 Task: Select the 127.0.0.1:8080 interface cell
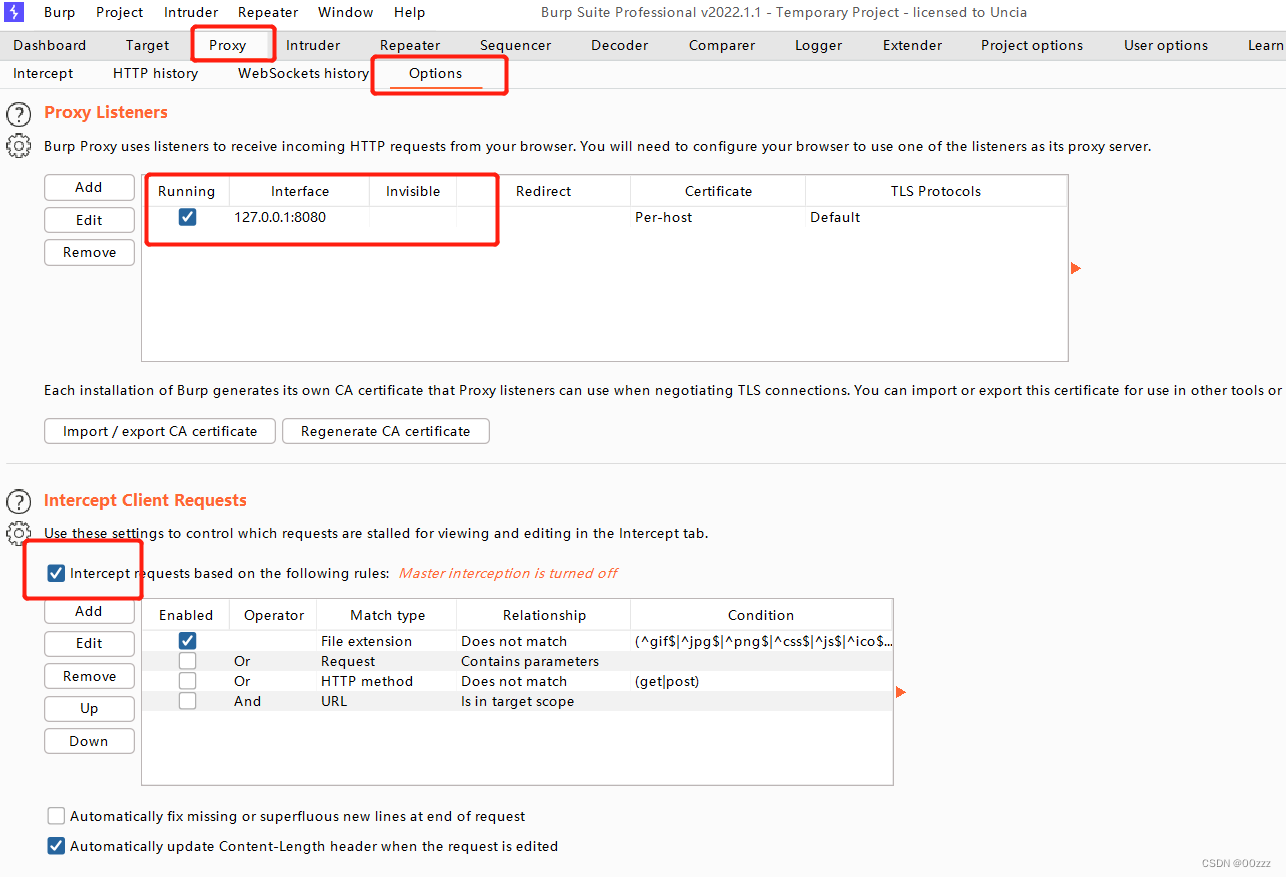[x=299, y=217]
